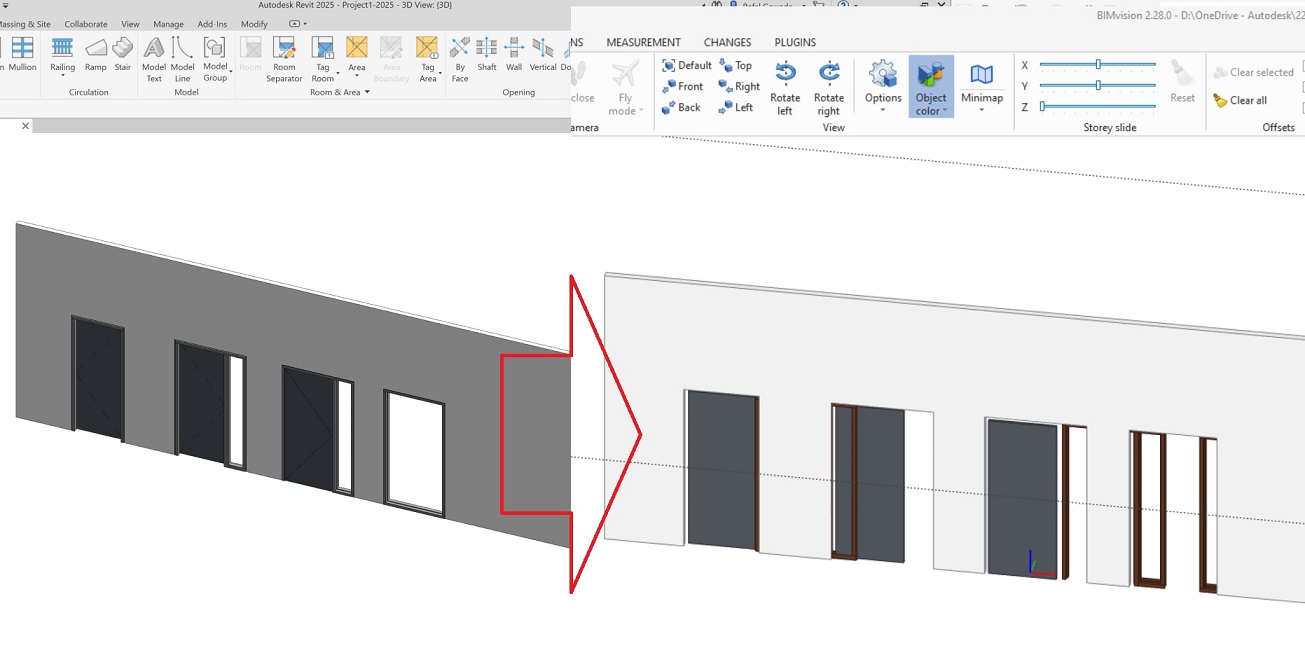Select the Tag Room tool
This screenshot has height=648, width=1305.
point(323,60)
